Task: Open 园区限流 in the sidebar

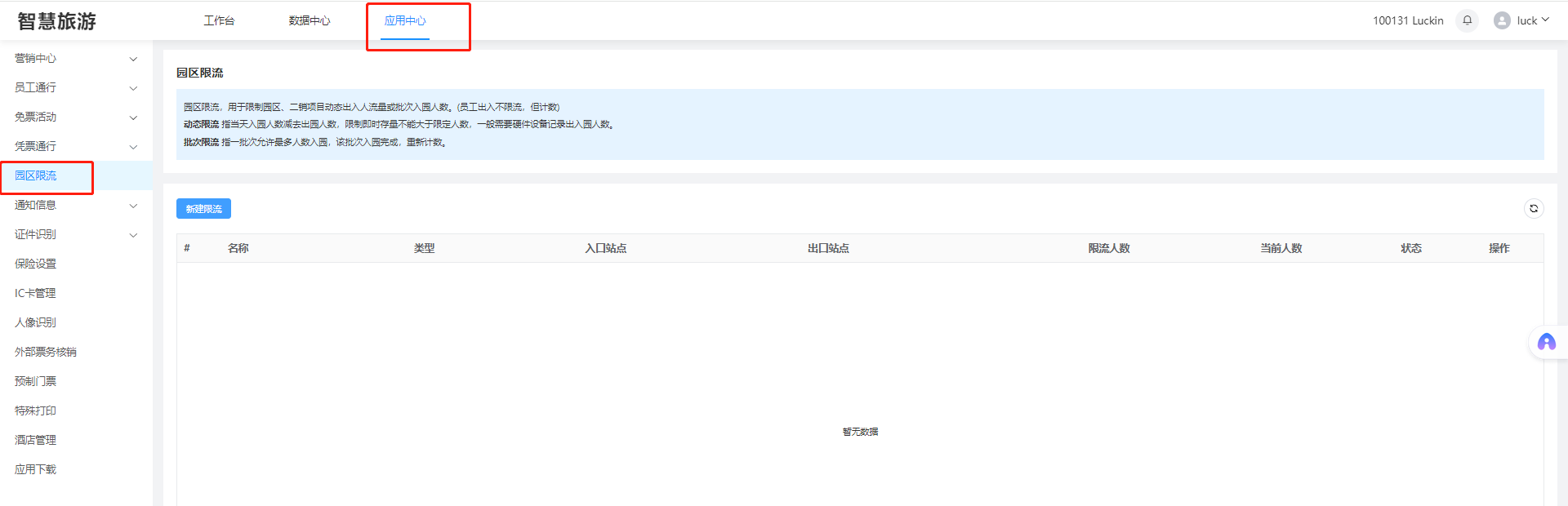Action: (36, 176)
